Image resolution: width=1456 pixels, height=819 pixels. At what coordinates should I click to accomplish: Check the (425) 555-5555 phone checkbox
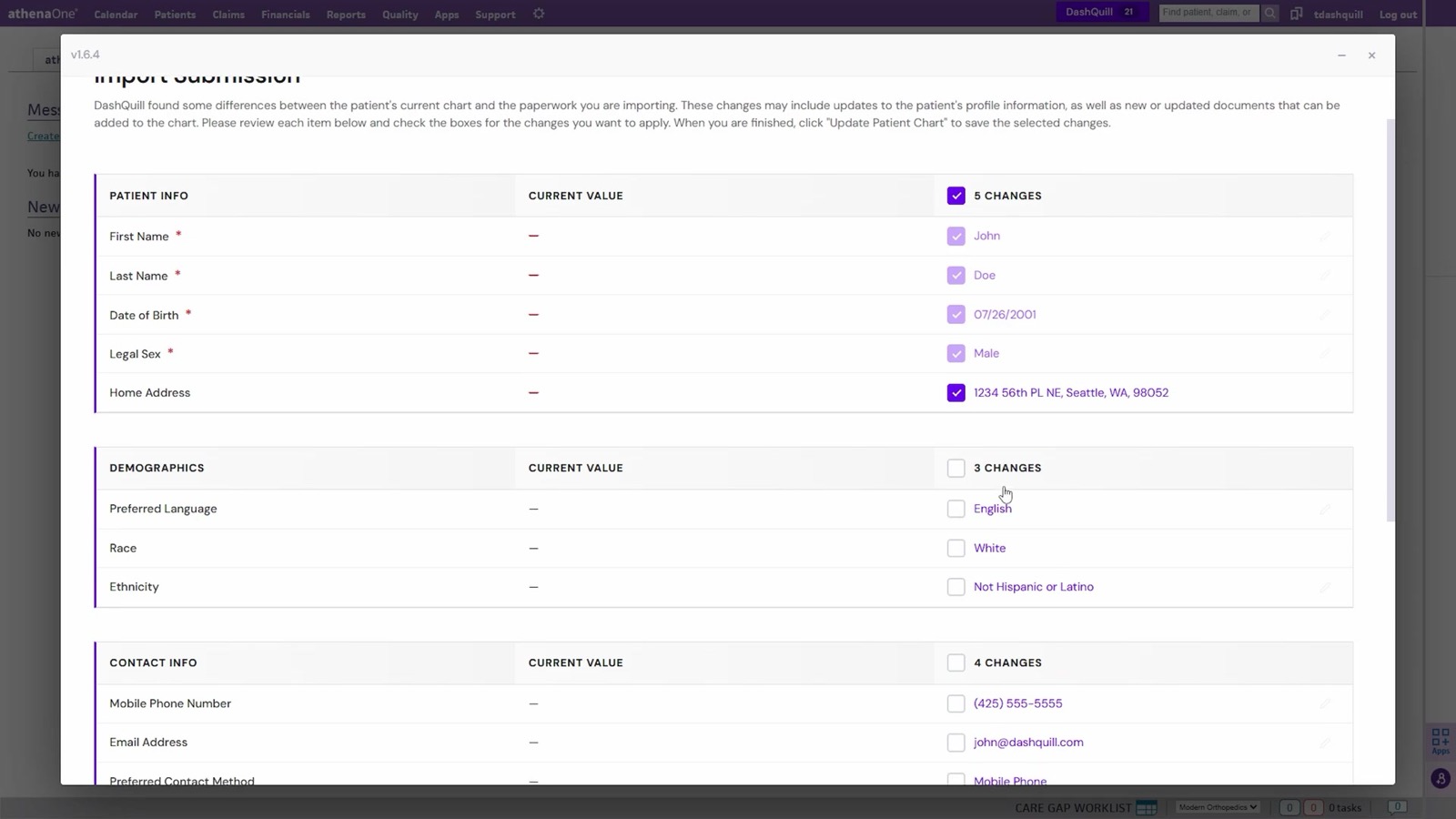click(x=955, y=703)
